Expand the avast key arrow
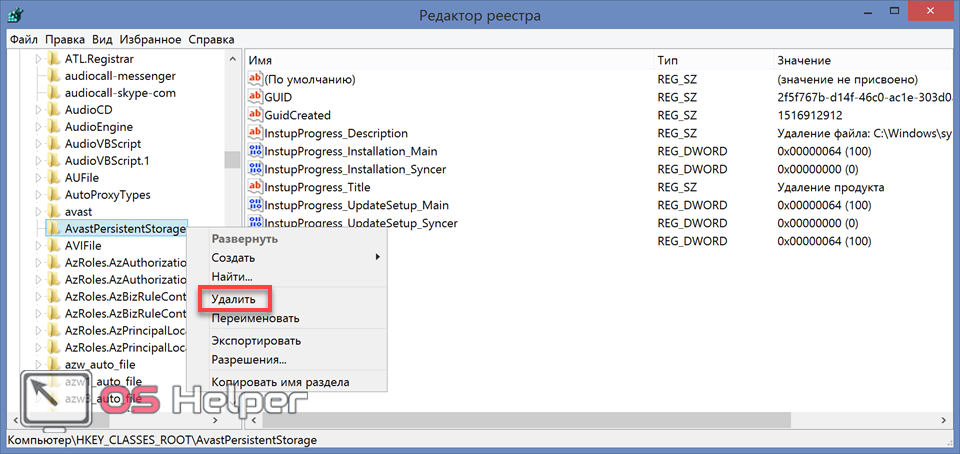Viewport: 960px width, 454px height. [38, 212]
